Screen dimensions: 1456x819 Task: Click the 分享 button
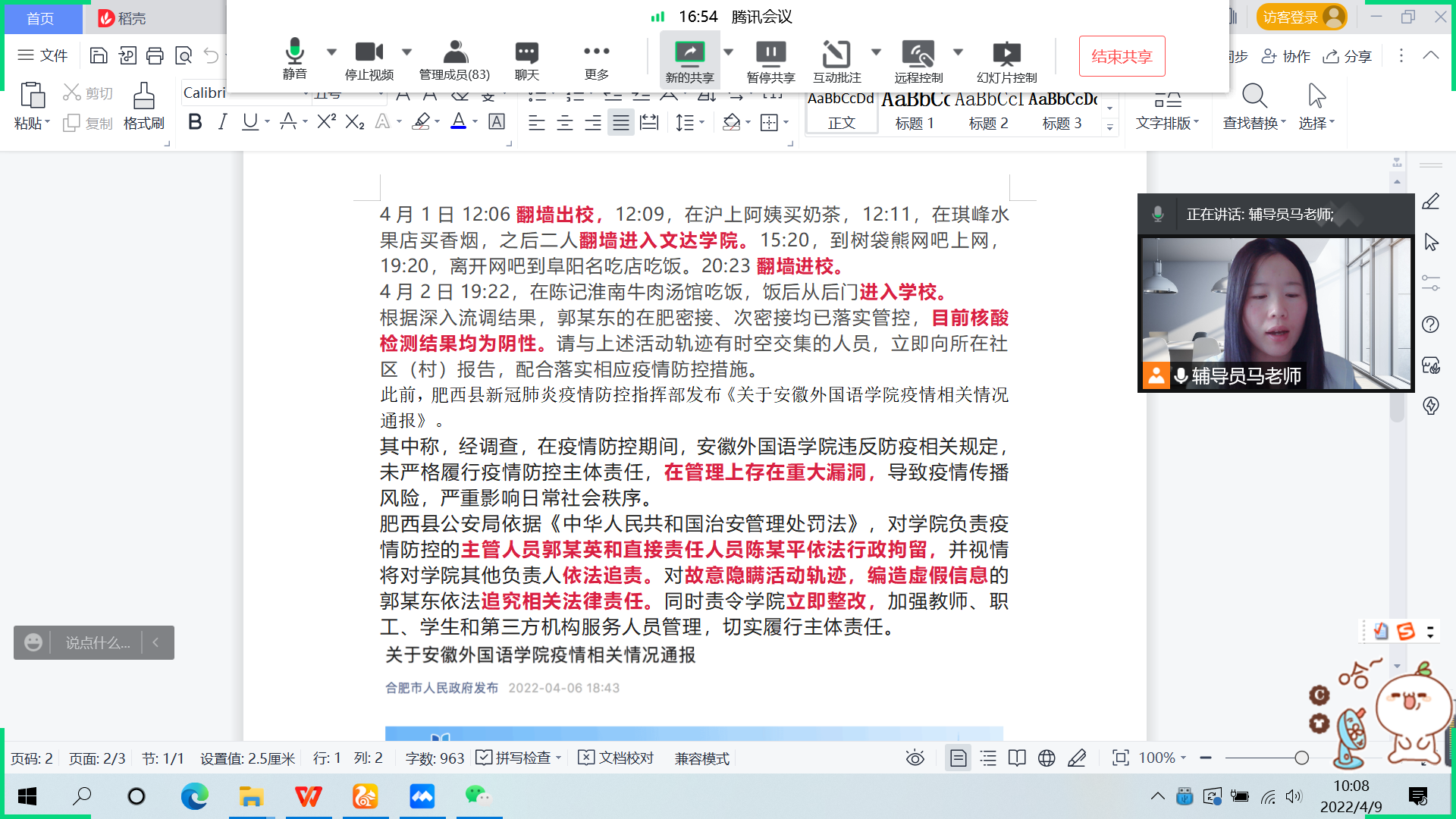coord(1348,56)
